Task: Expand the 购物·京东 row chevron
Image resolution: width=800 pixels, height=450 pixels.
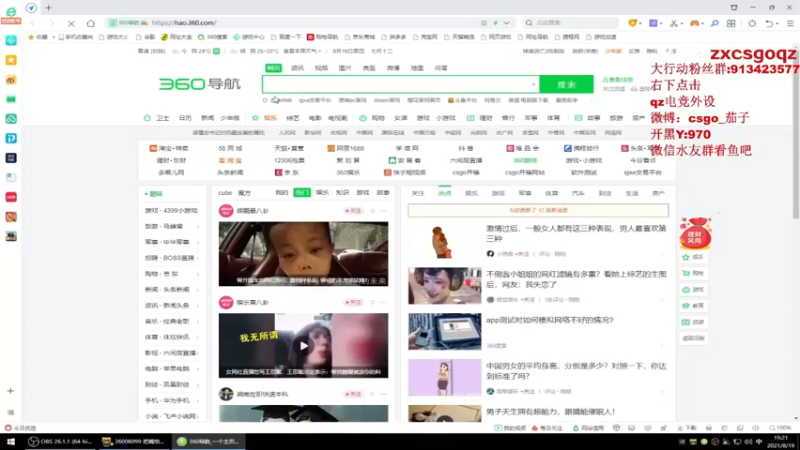Action: (198, 274)
